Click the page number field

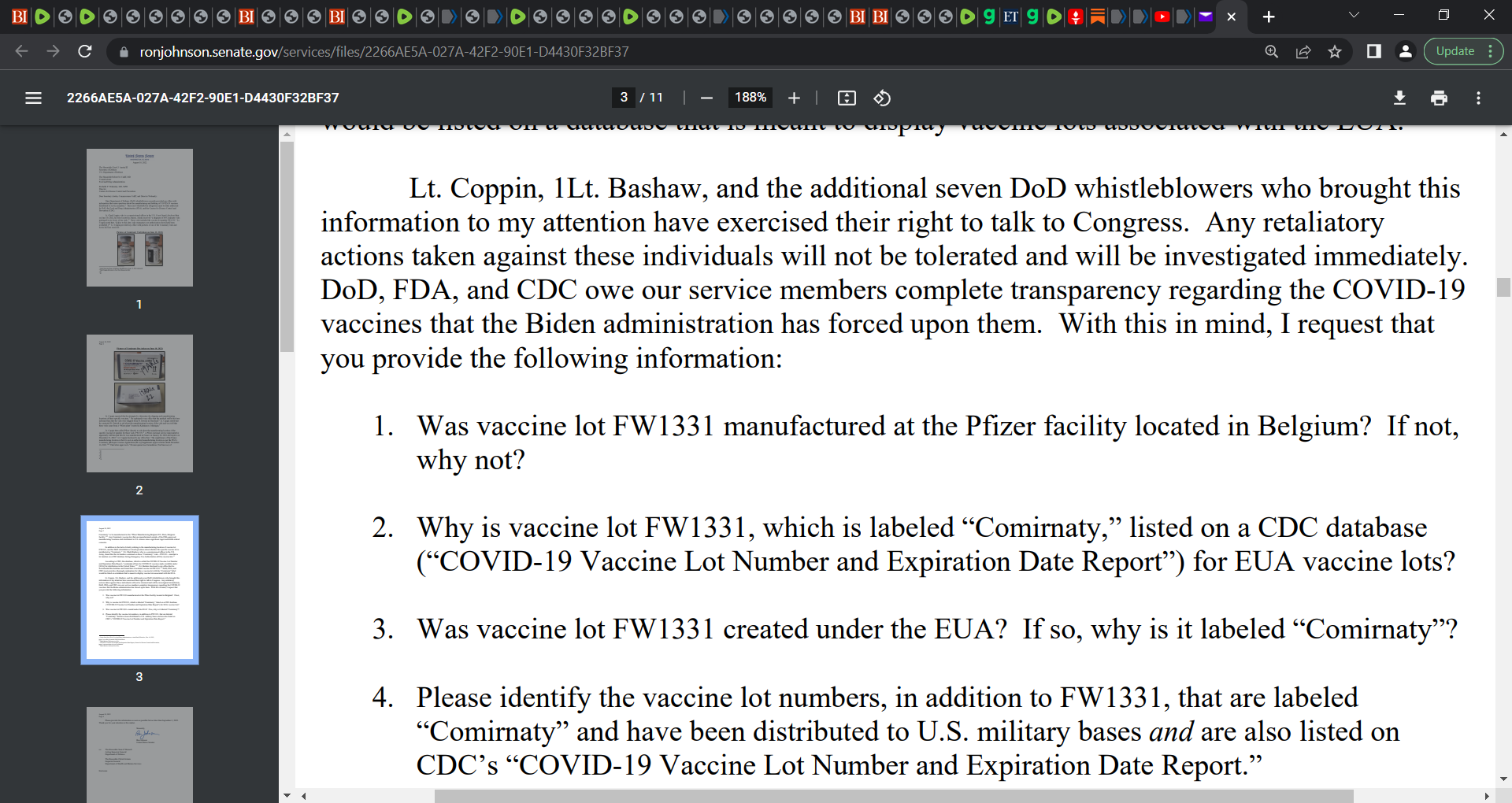click(624, 97)
